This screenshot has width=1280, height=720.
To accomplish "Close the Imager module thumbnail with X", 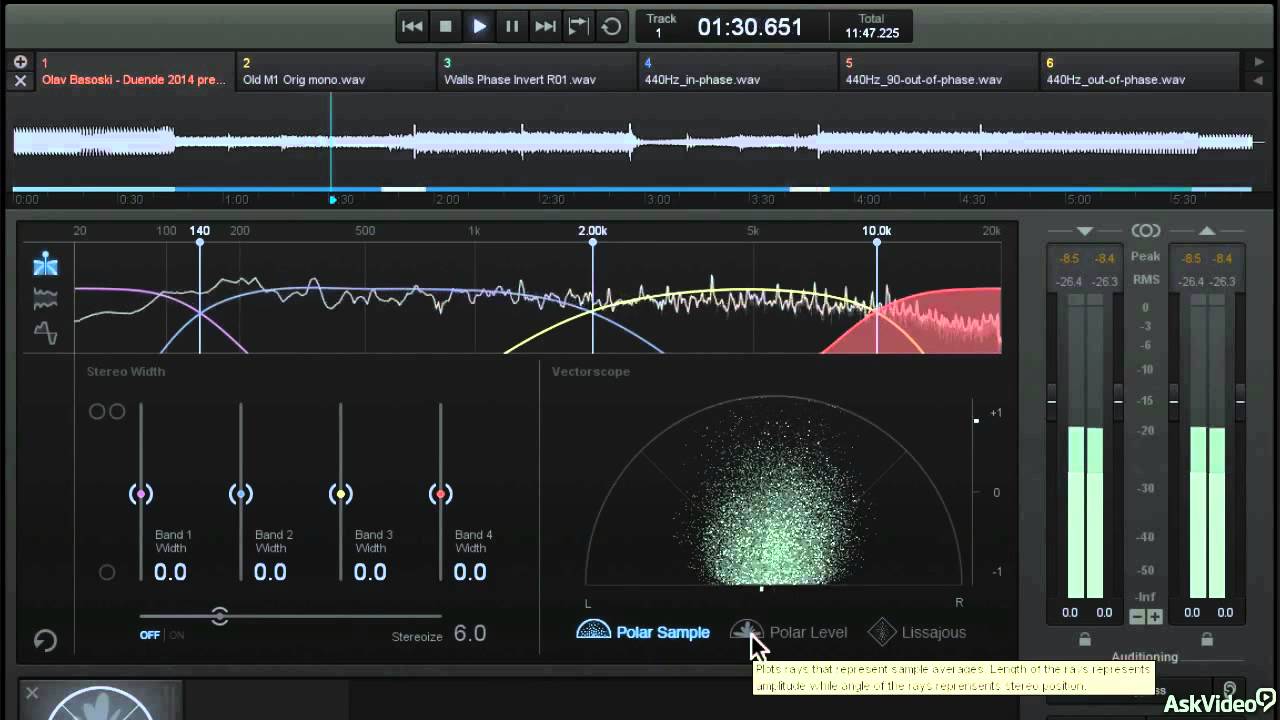I will pyautogui.click(x=32, y=692).
